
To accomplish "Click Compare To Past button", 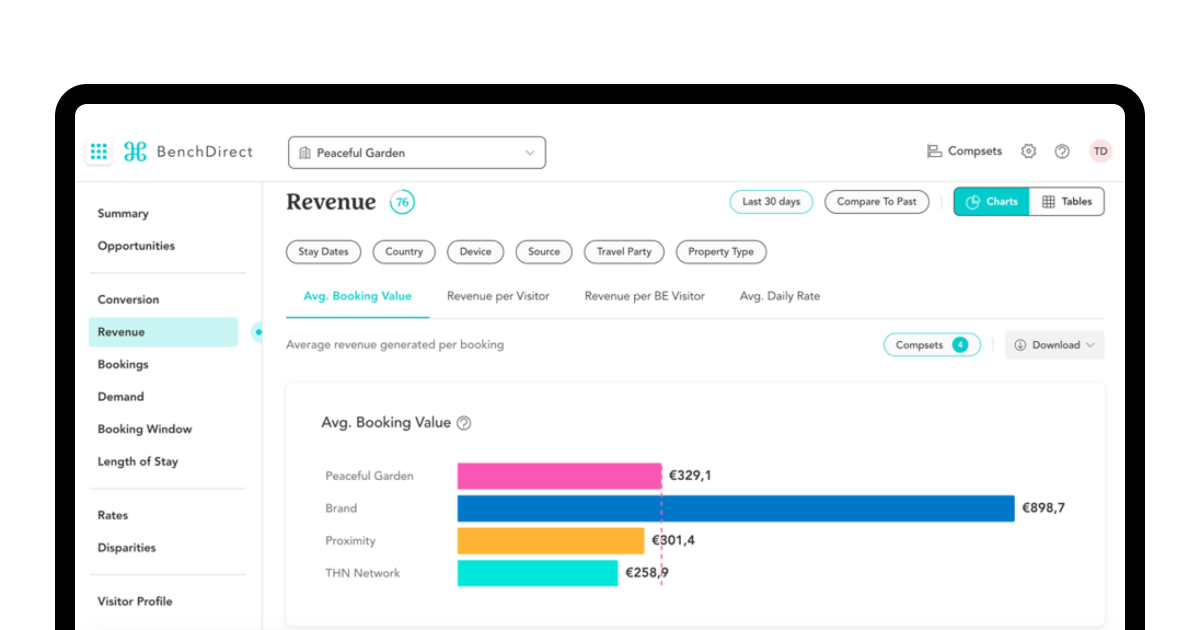I will [x=876, y=202].
